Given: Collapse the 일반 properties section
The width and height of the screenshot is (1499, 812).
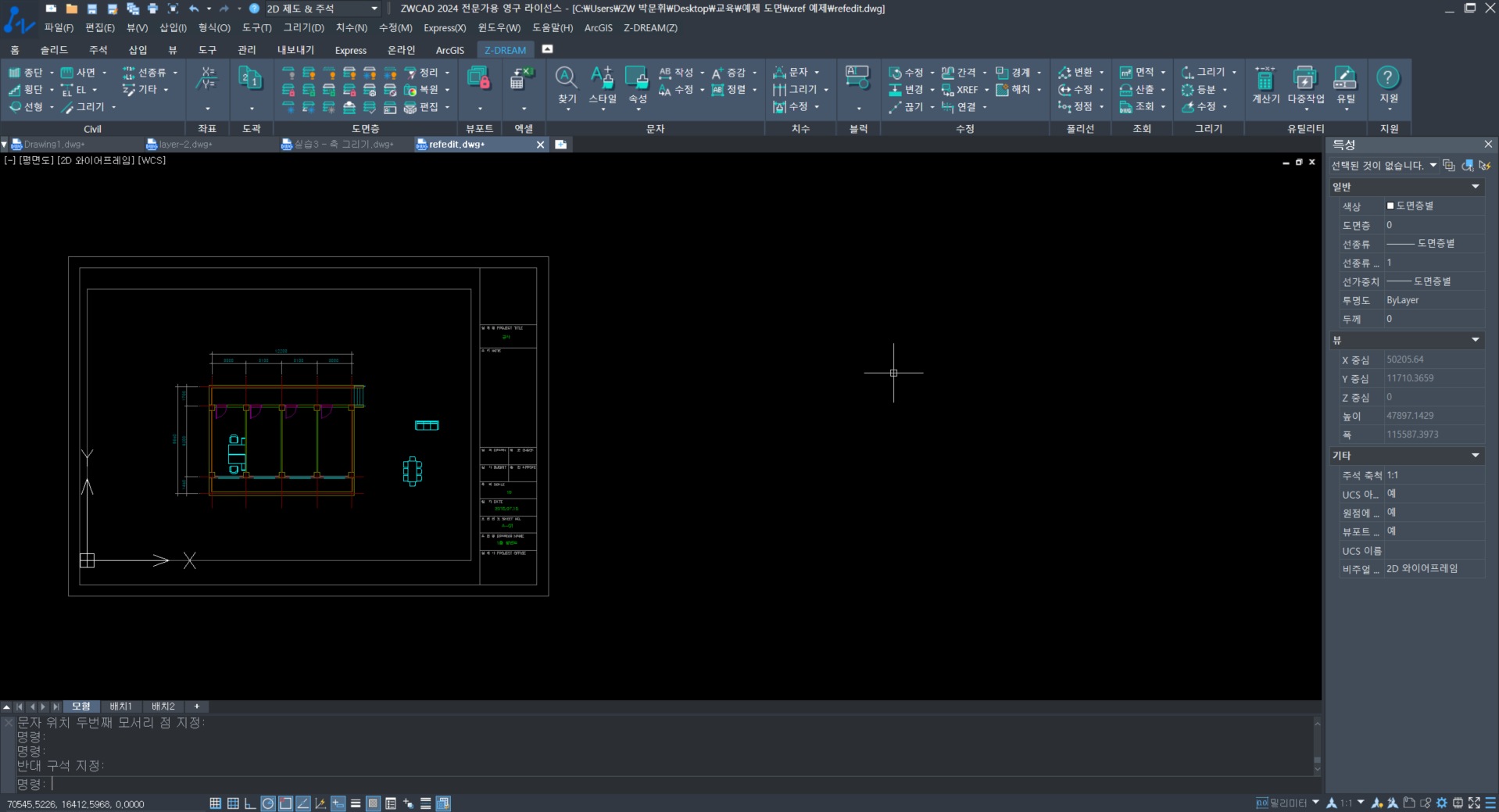Looking at the screenshot, I should (x=1476, y=187).
